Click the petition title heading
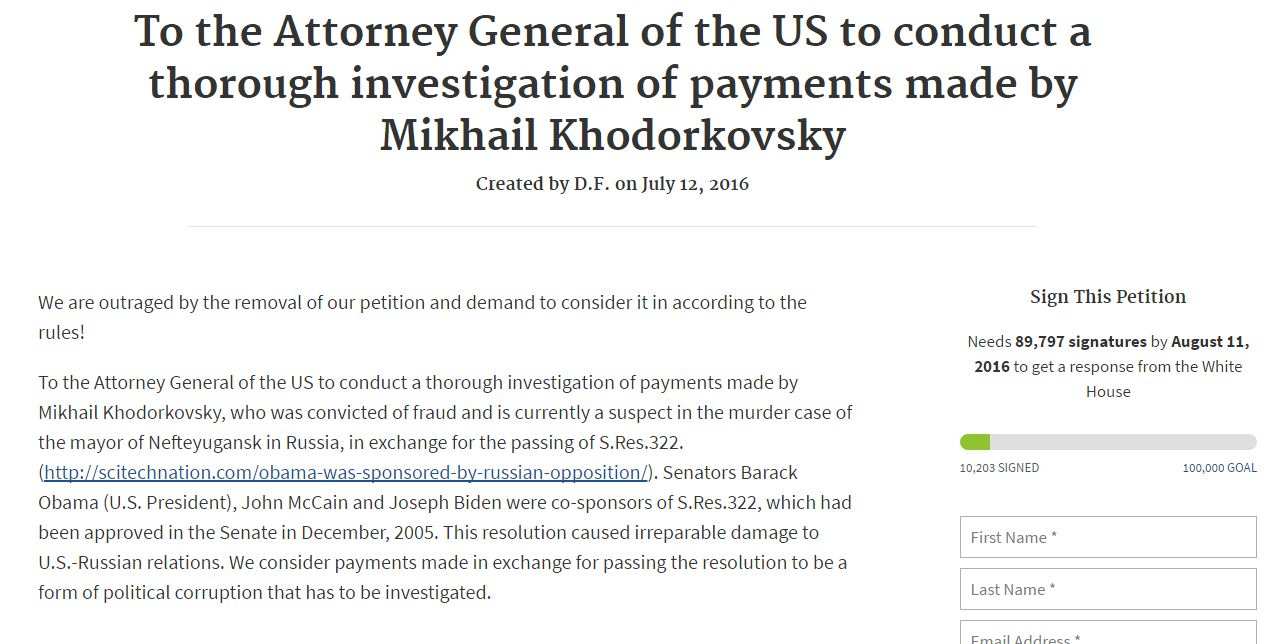The image size is (1269, 644). click(x=612, y=84)
